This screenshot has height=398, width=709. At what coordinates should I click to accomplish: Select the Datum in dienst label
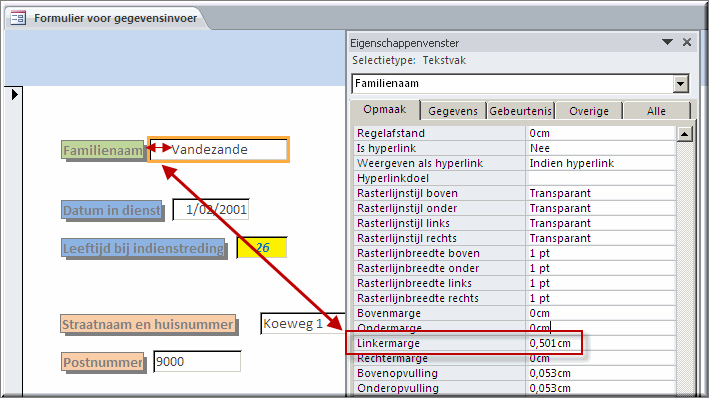coord(112,210)
